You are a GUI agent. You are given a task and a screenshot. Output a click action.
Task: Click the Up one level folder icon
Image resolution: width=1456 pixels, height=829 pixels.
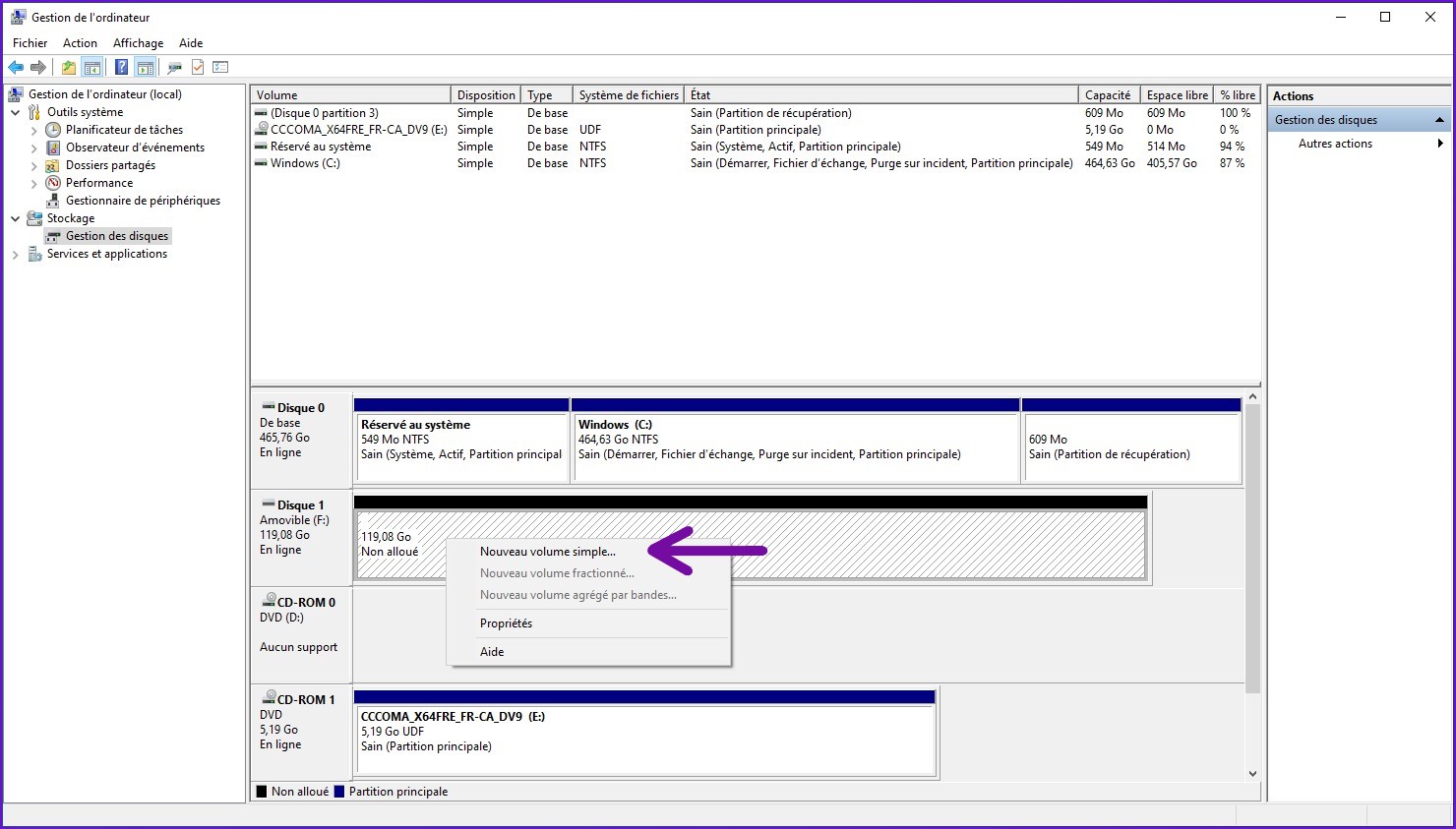pos(68,68)
